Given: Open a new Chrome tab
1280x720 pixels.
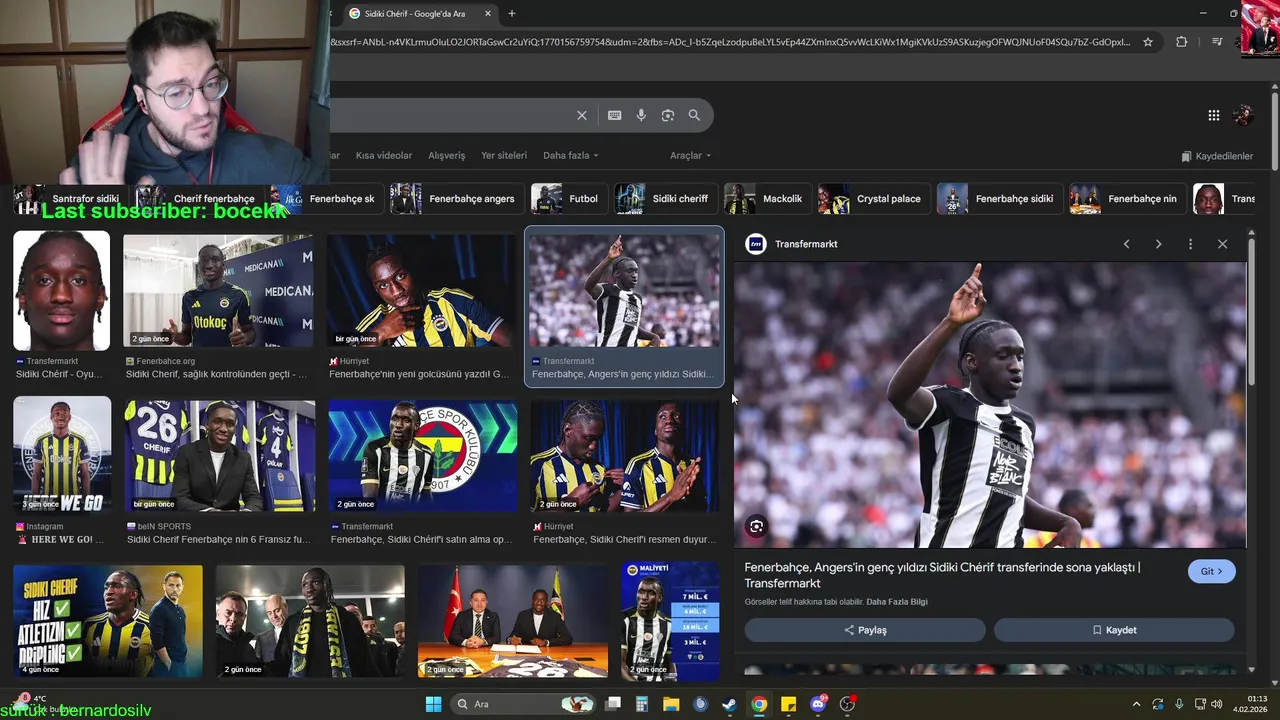Looking at the screenshot, I should (512, 13).
